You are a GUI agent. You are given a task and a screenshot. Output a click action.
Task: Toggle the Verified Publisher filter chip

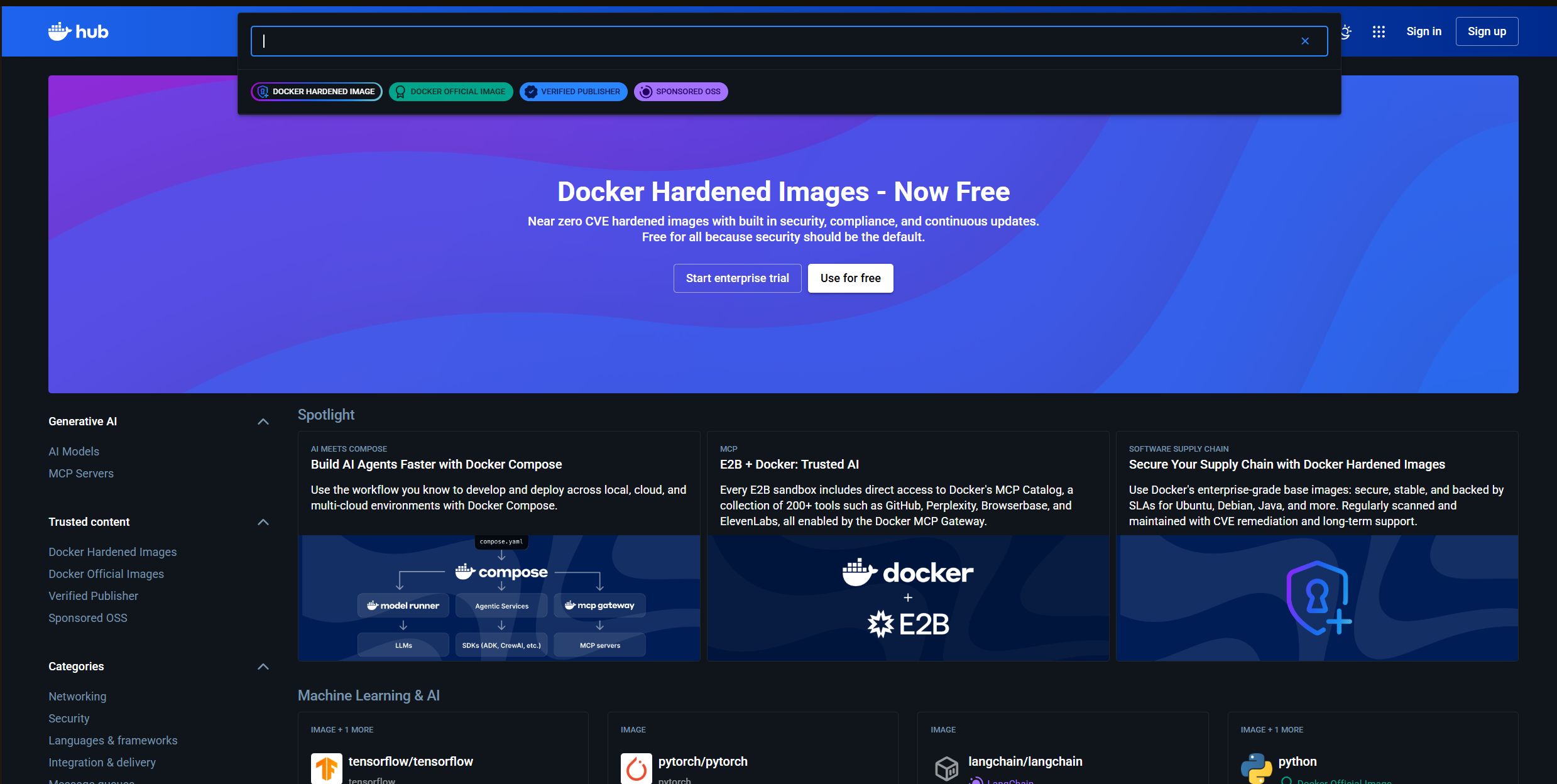click(574, 92)
